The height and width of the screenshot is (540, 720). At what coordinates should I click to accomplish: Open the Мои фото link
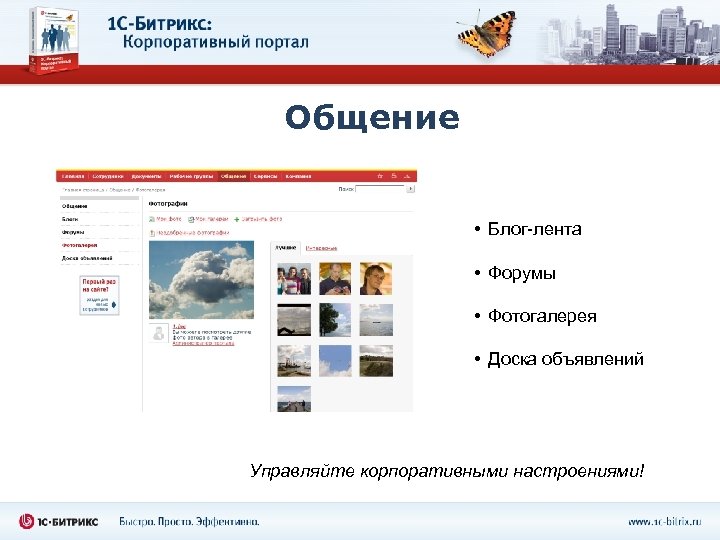pyautogui.click(x=169, y=219)
